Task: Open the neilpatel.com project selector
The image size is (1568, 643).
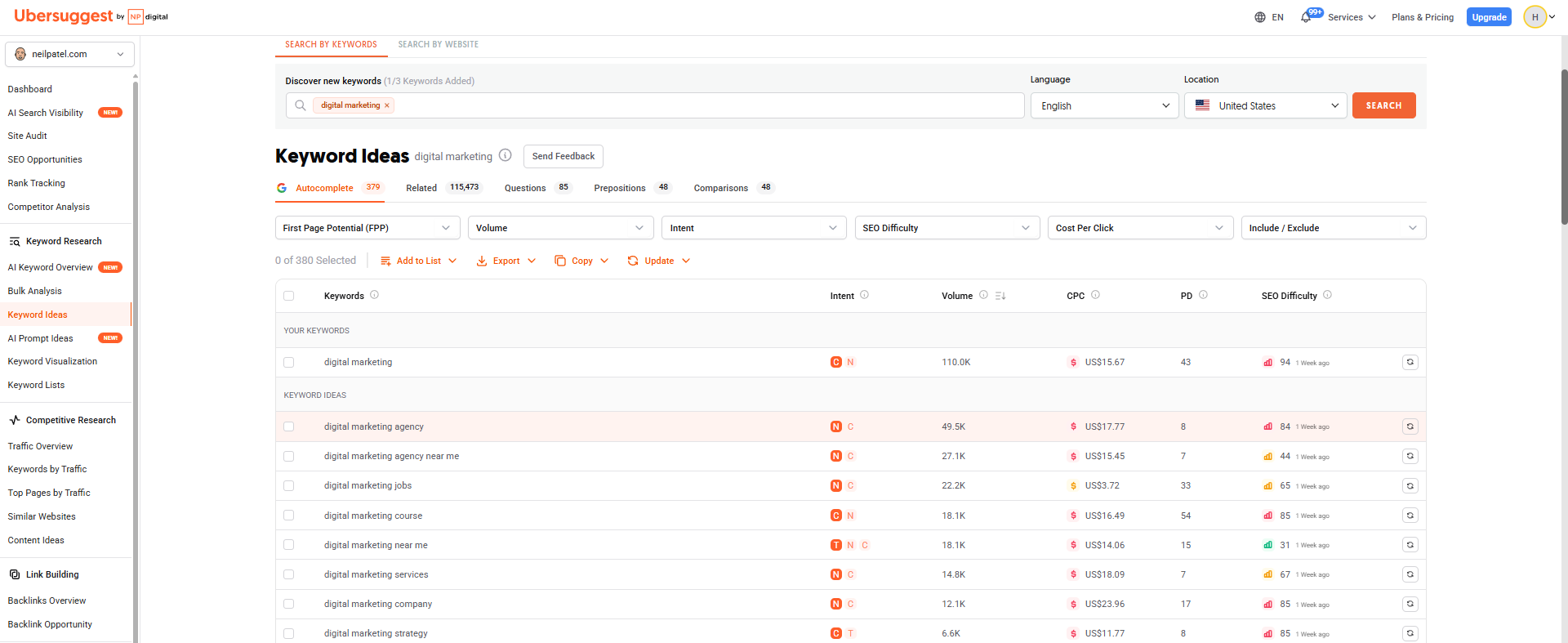Action: pyautogui.click(x=70, y=54)
